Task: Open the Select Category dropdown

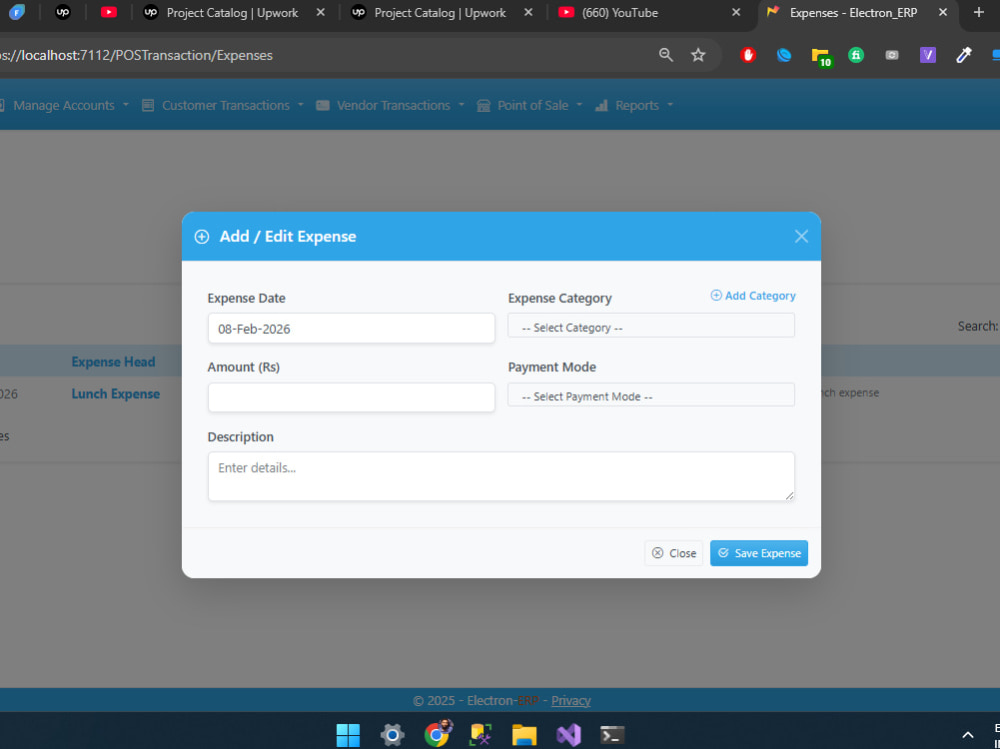Action: click(x=651, y=327)
